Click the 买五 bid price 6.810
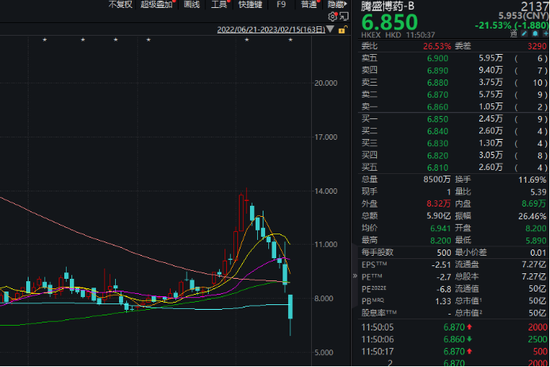 [437, 168]
